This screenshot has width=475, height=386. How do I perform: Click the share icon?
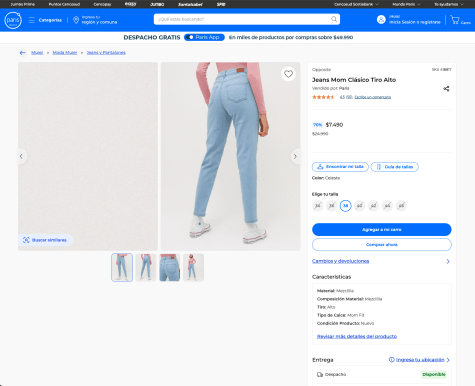coord(446,89)
